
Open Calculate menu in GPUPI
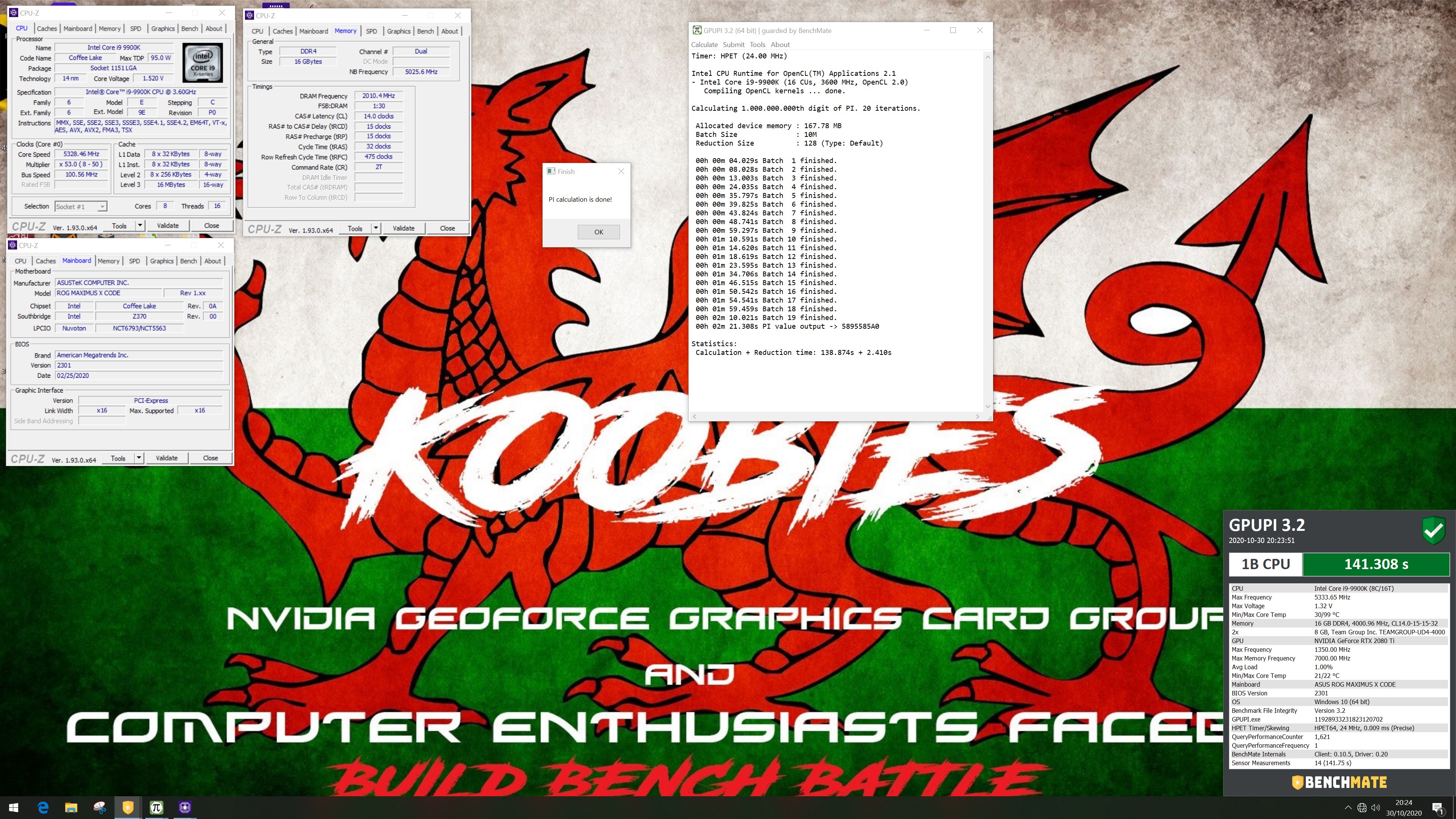click(x=704, y=45)
